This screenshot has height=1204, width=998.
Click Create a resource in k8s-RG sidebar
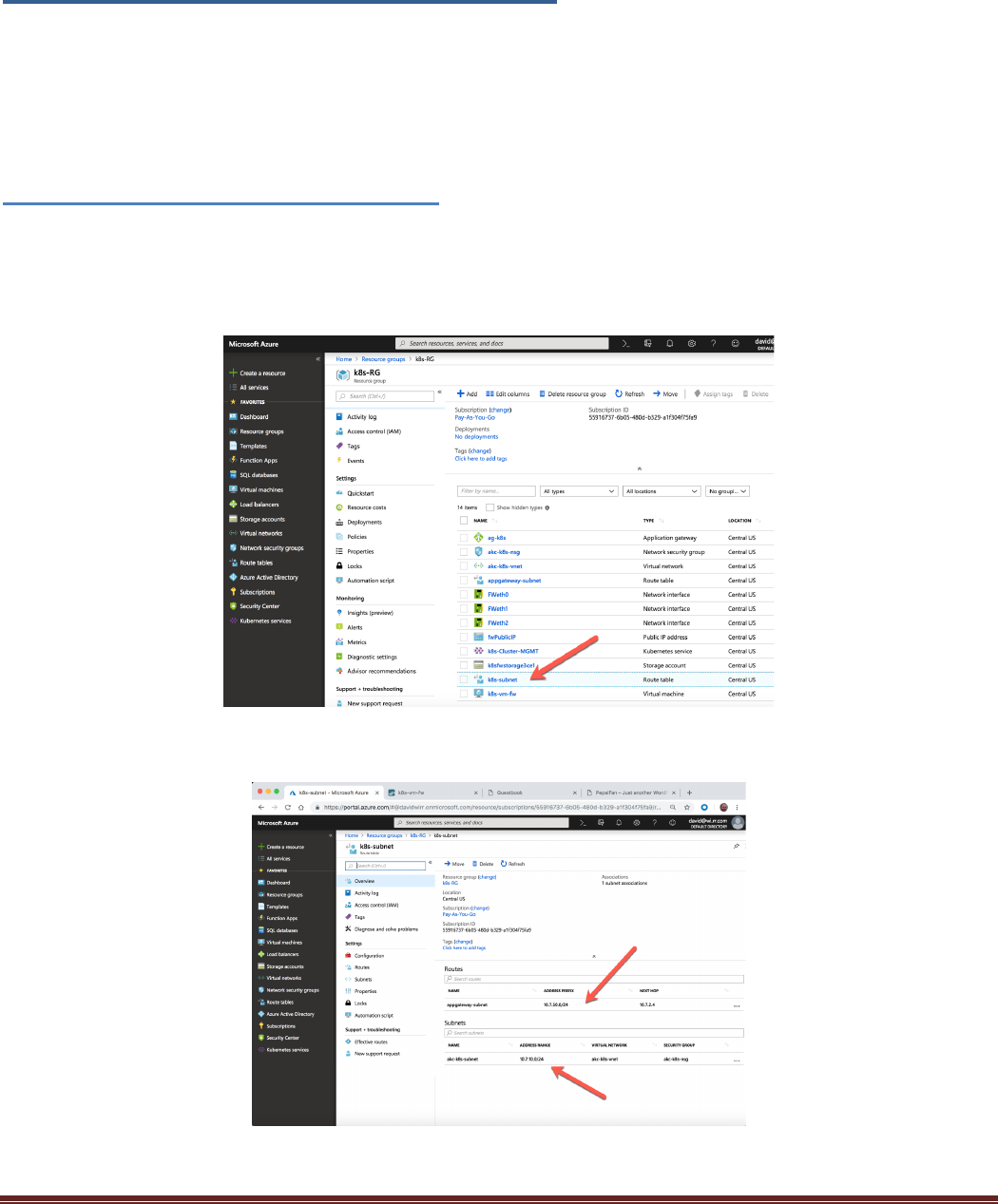coord(258,373)
